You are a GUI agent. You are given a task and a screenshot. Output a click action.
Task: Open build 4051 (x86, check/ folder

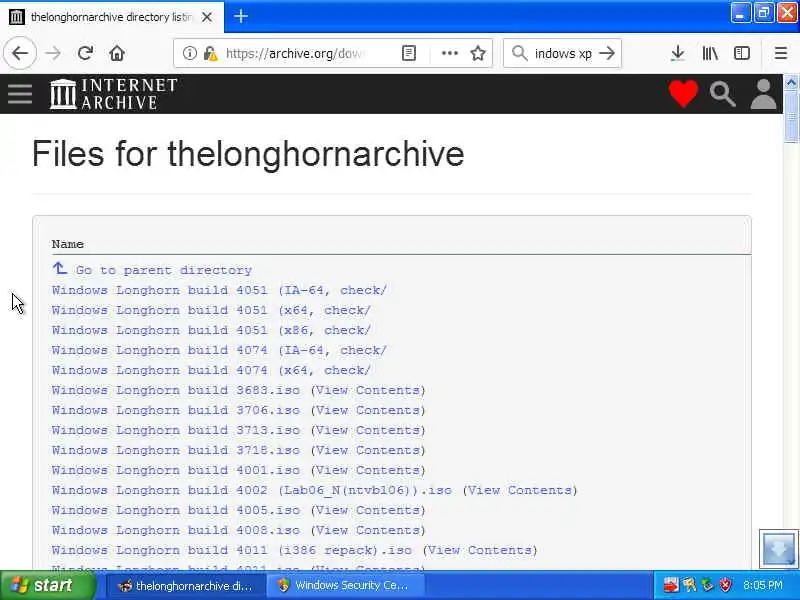(211, 330)
